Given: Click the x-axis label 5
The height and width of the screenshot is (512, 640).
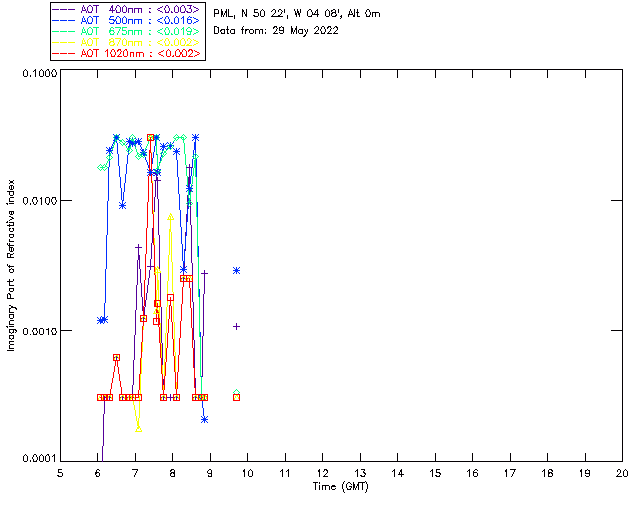Looking at the screenshot, I should click(x=60, y=473).
